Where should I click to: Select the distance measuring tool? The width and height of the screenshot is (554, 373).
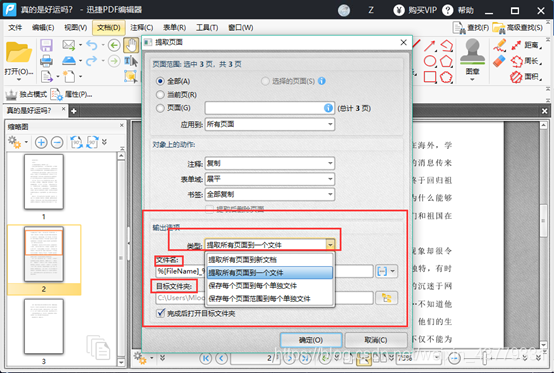point(526,45)
